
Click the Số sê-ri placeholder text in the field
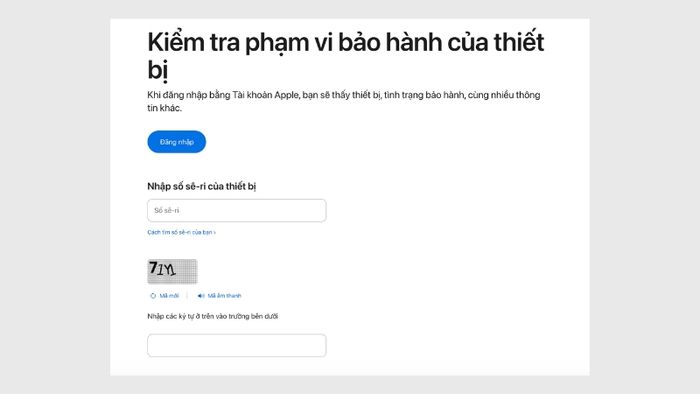(x=167, y=211)
